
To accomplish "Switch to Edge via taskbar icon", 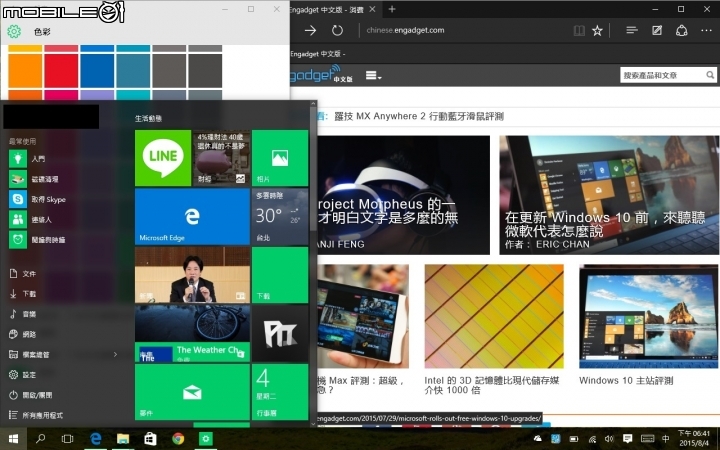I will point(96,439).
